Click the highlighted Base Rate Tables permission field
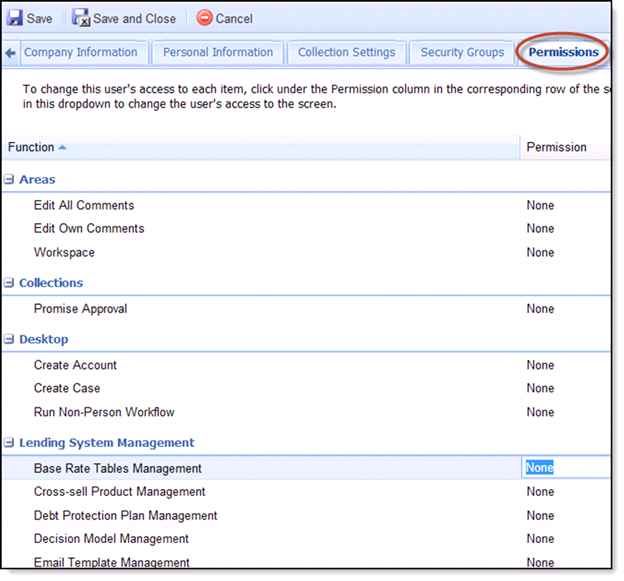Image resolution: width=624 pixels, height=581 pixels. (x=566, y=468)
